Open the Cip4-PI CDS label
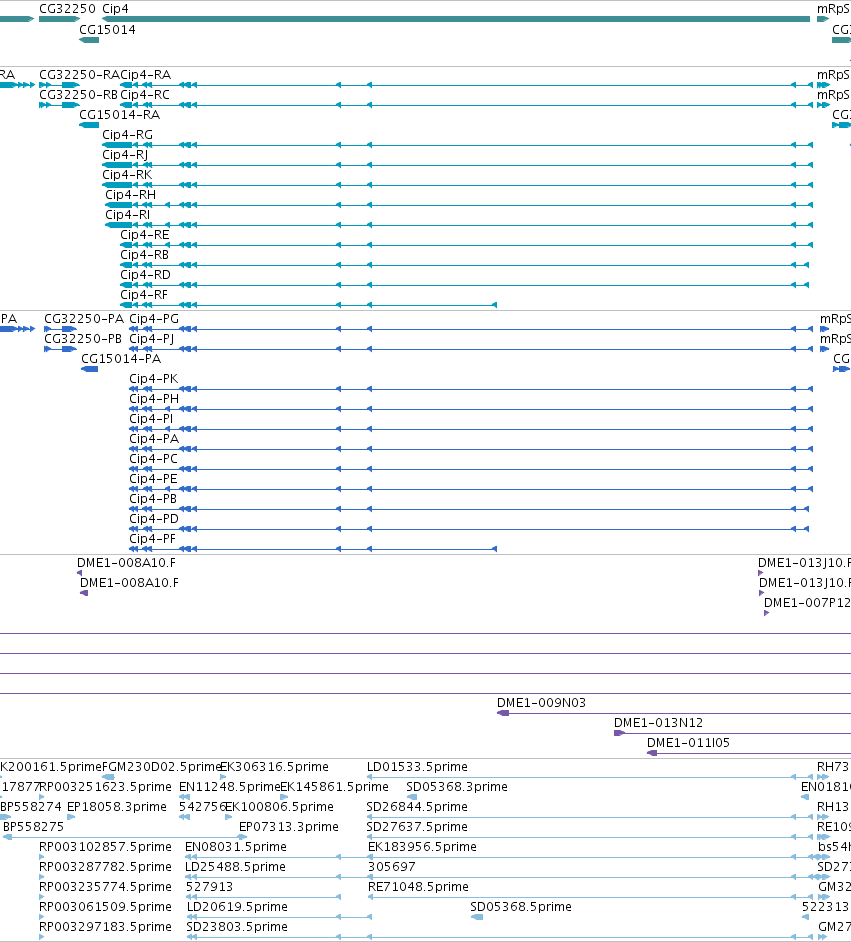 (151, 419)
